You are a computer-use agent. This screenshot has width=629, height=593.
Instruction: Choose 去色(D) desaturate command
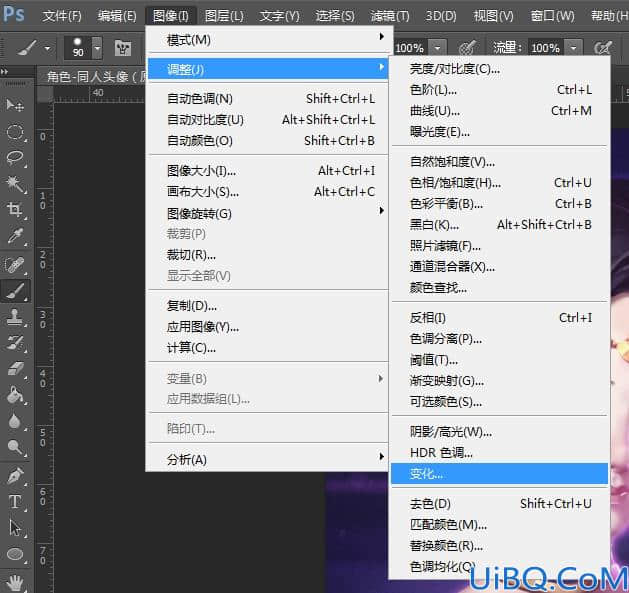(499, 504)
